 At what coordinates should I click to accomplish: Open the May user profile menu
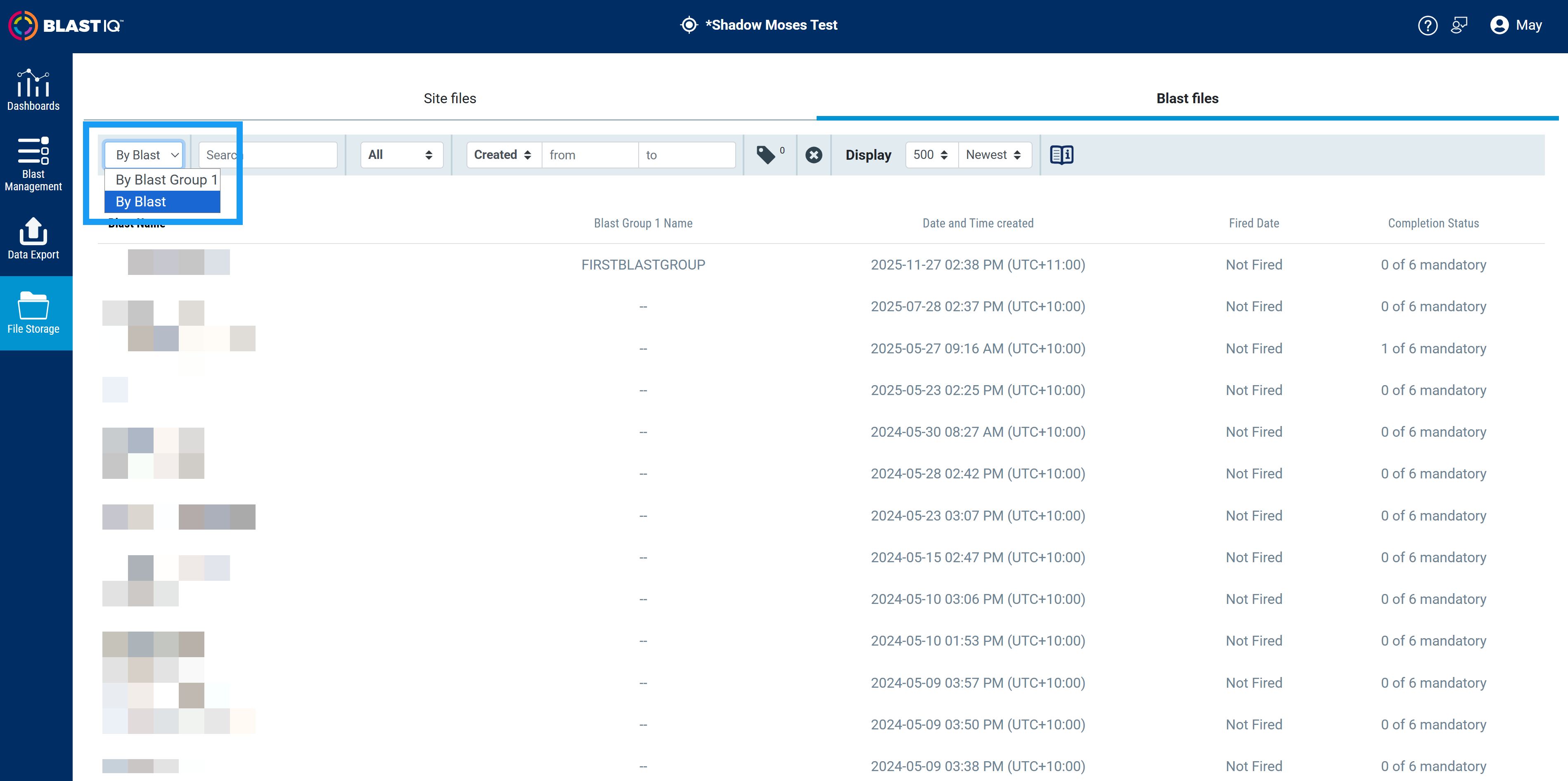(1516, 26)
